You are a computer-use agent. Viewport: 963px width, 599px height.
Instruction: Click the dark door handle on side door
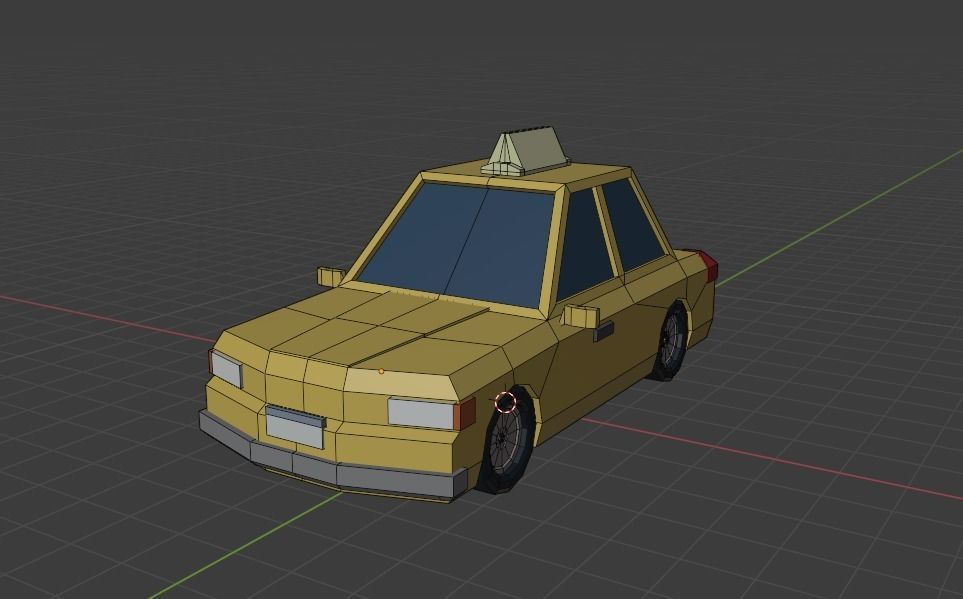pyautogui.click(x=604, y=332)
